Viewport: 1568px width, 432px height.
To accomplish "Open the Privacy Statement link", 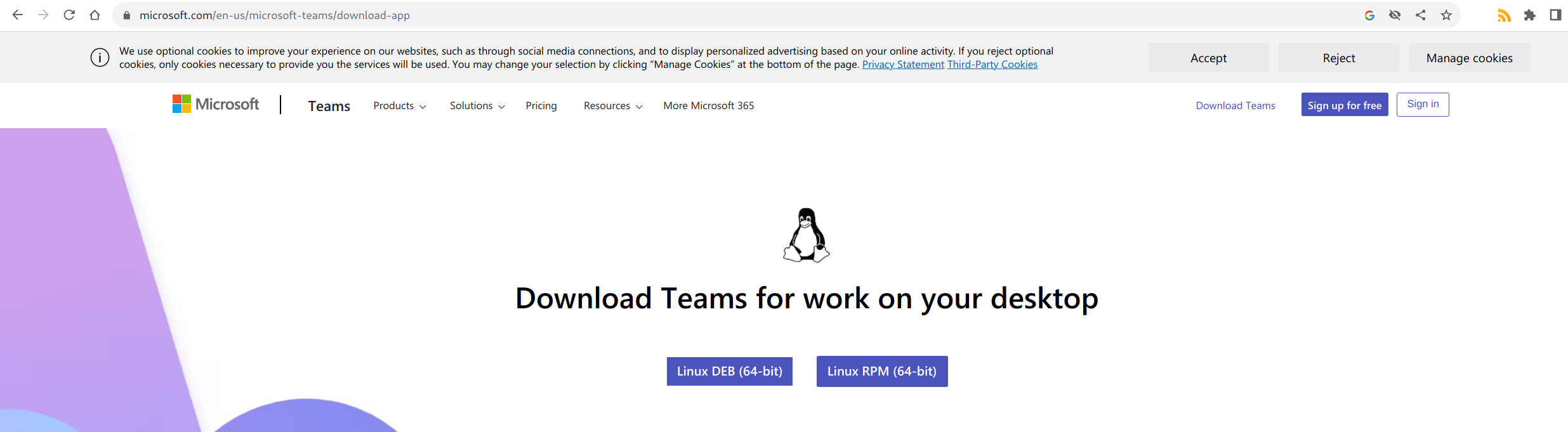I will (903, 64).
